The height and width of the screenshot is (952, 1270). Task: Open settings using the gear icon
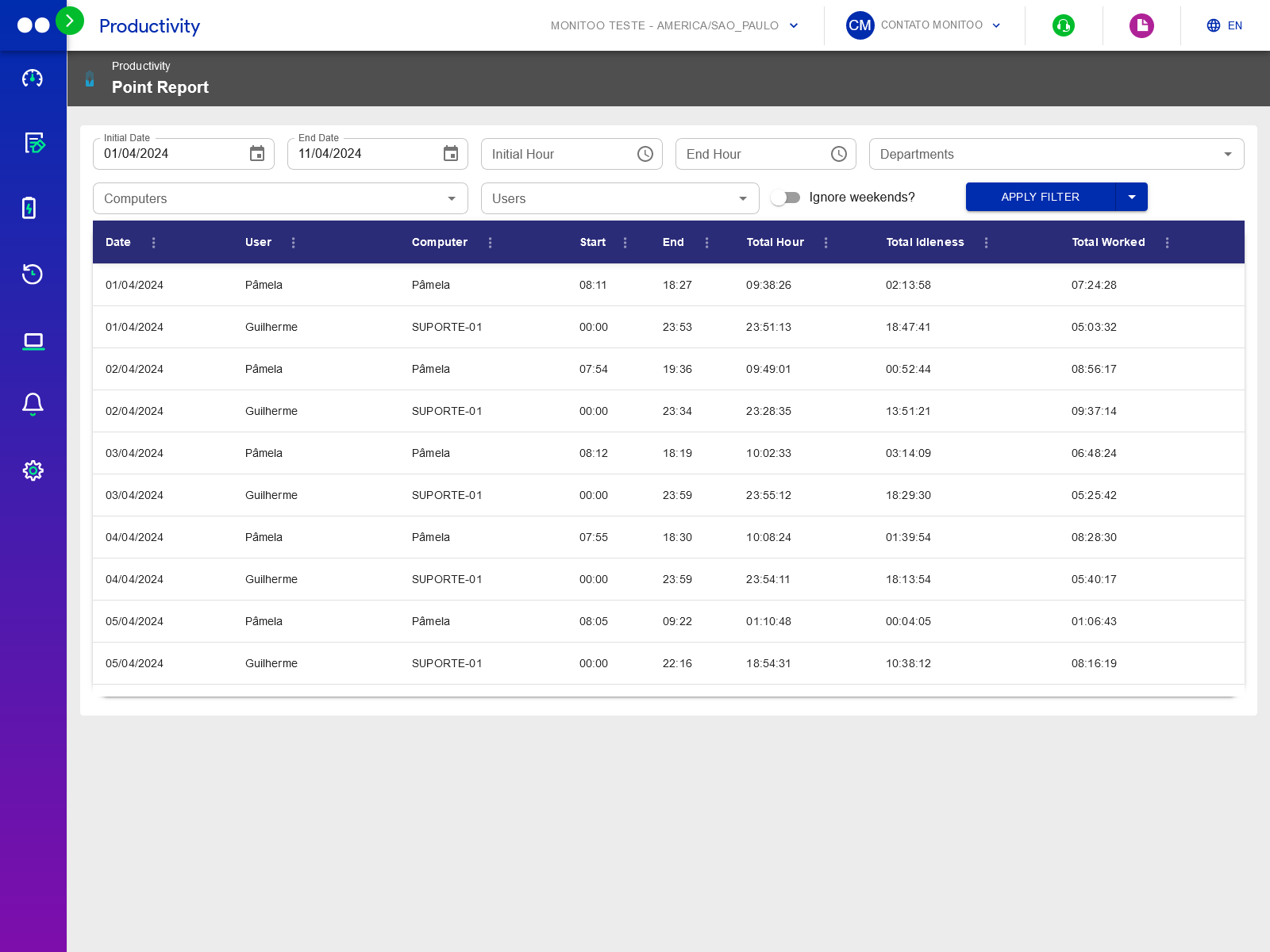[x=33, y=470]
